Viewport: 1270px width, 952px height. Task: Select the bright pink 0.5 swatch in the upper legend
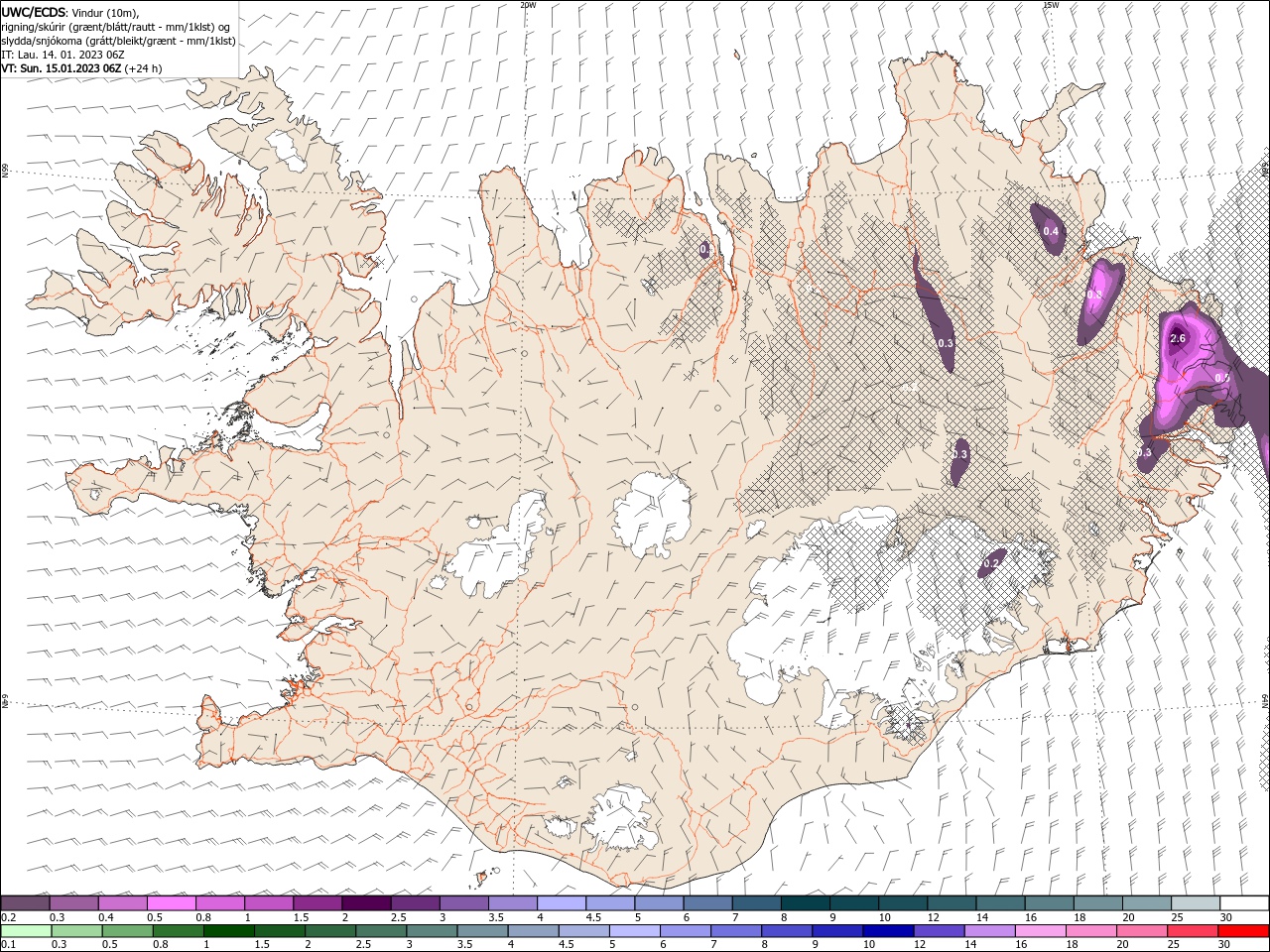coord(171,903)
